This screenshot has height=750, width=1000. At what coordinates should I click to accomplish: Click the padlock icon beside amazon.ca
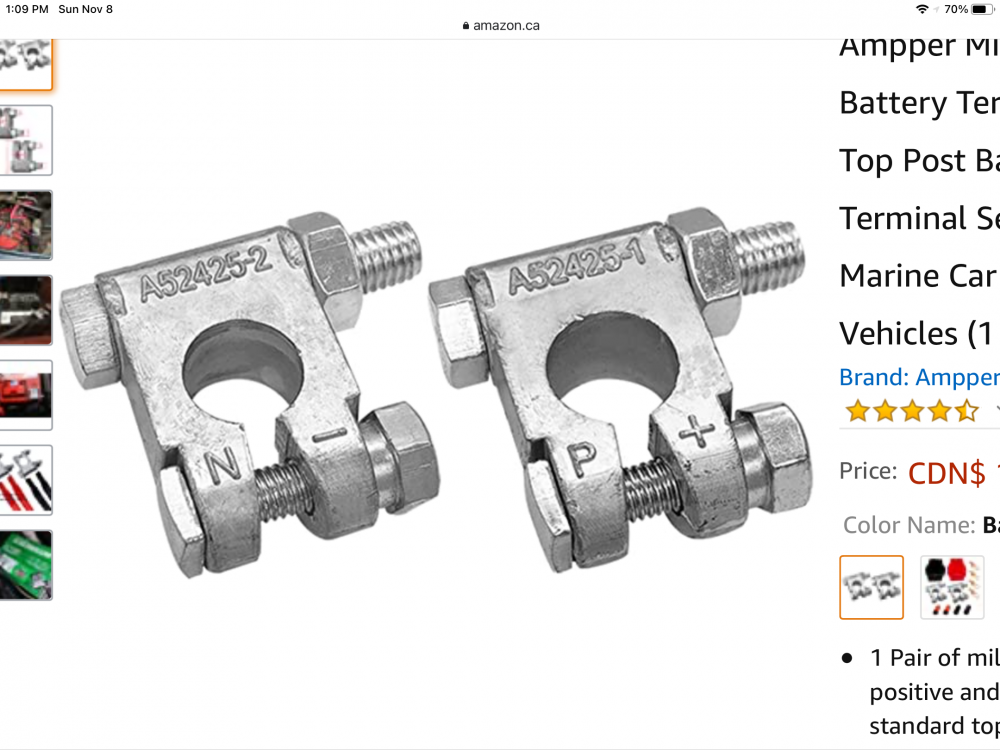pyautogui.click(x=466, y=26)
